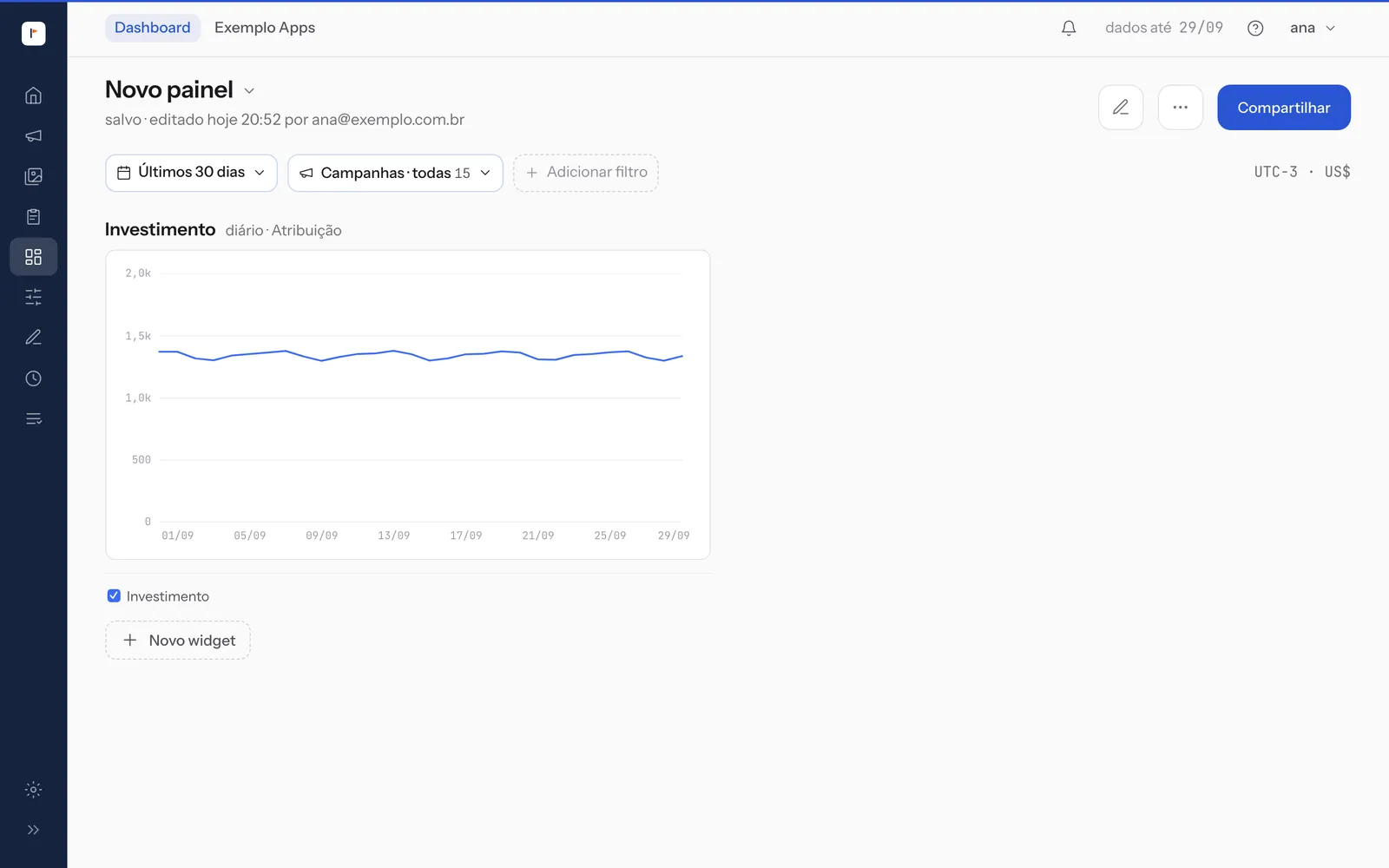
Task: Switch to the Dashboard tab
Action: [153, 28]
